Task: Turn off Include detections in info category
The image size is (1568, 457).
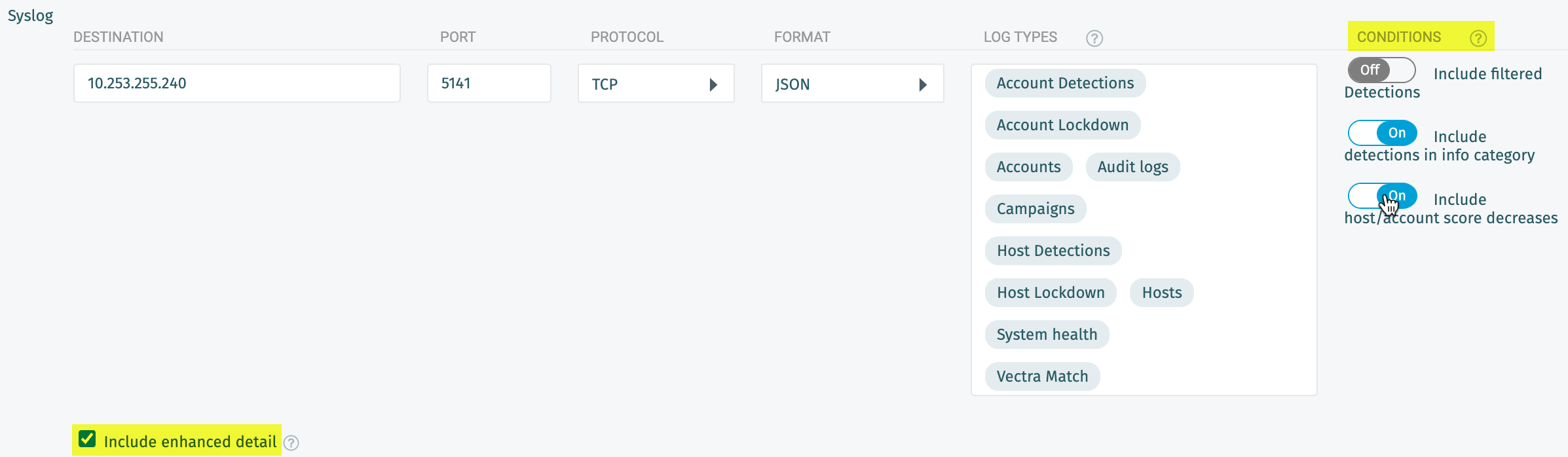Action: 1382,133
